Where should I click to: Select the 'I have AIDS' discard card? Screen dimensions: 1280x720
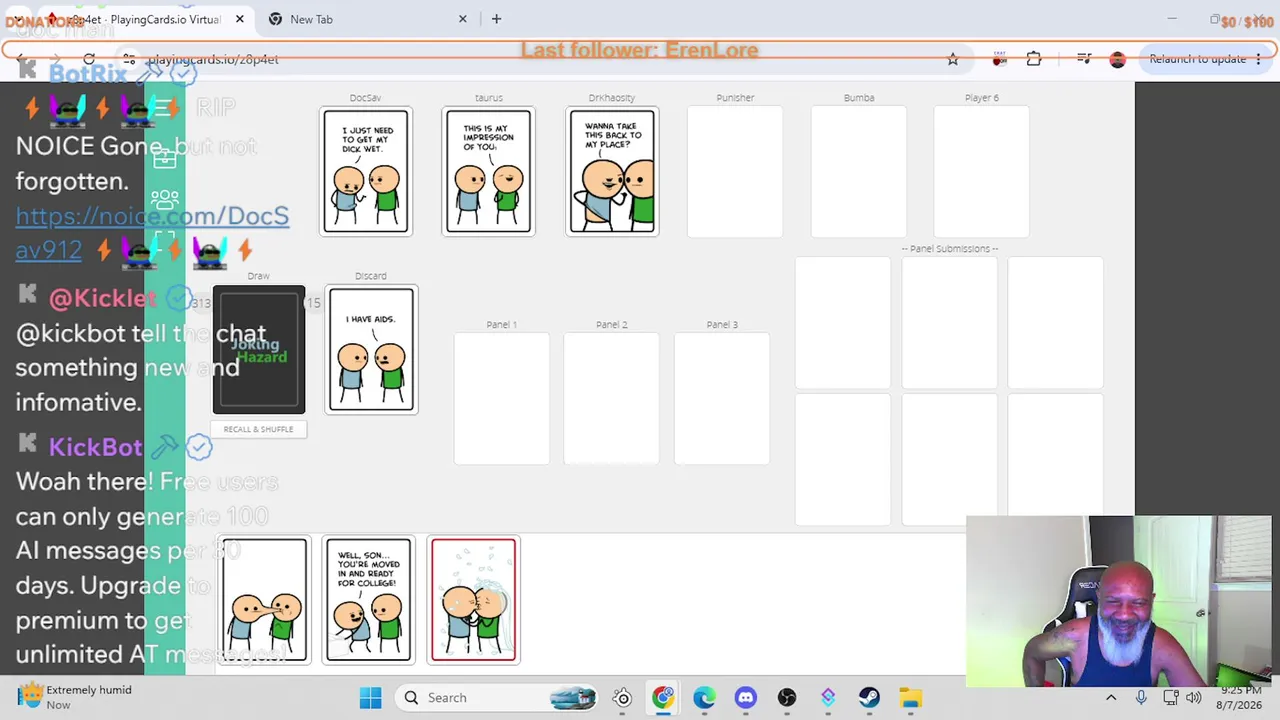[371, 350]
